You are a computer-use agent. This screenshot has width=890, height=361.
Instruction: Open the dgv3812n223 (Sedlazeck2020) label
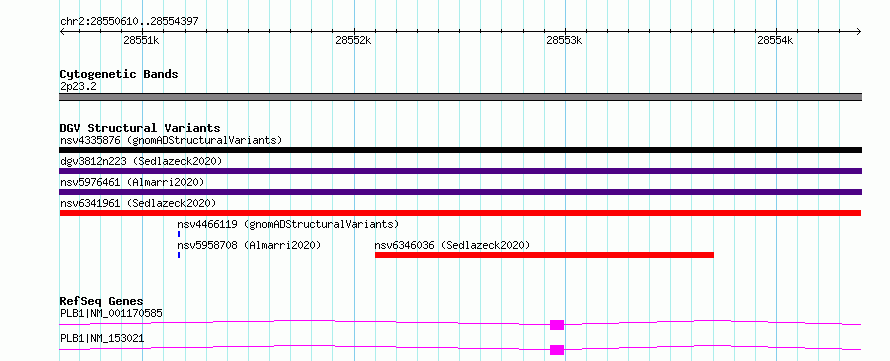point(141,161)
